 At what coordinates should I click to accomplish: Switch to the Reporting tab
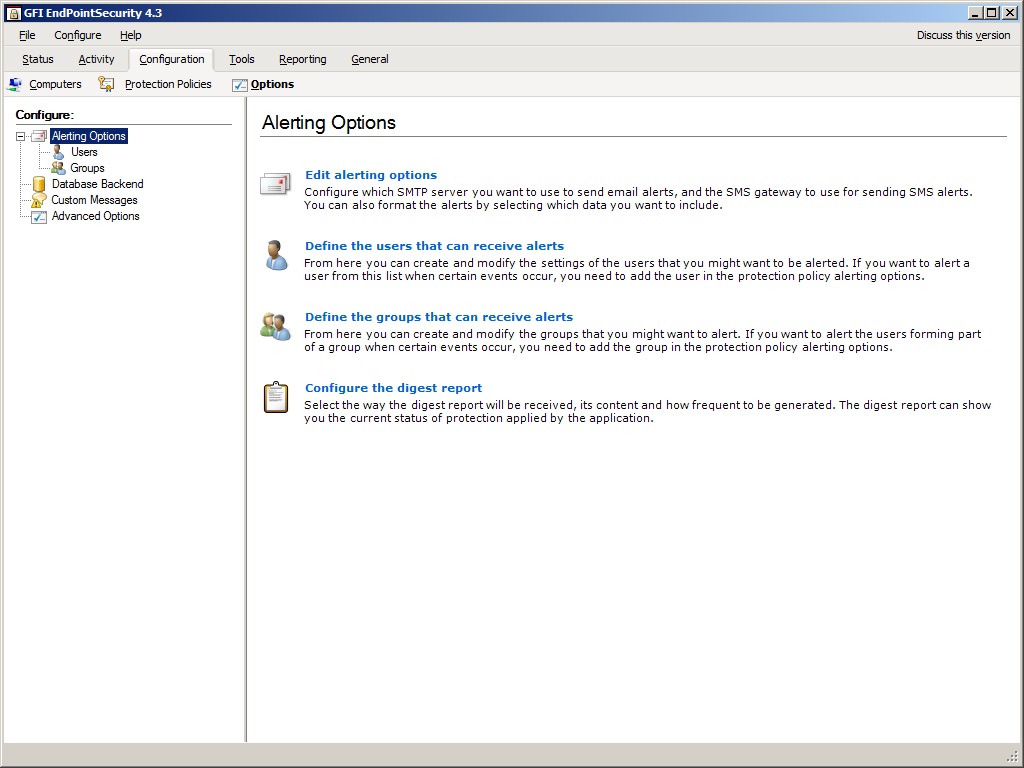[302, 59]
